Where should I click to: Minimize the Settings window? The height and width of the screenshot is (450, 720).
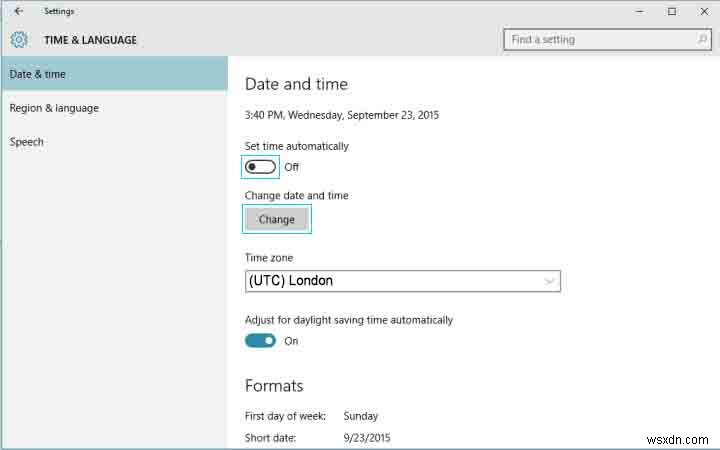point(640,11)
